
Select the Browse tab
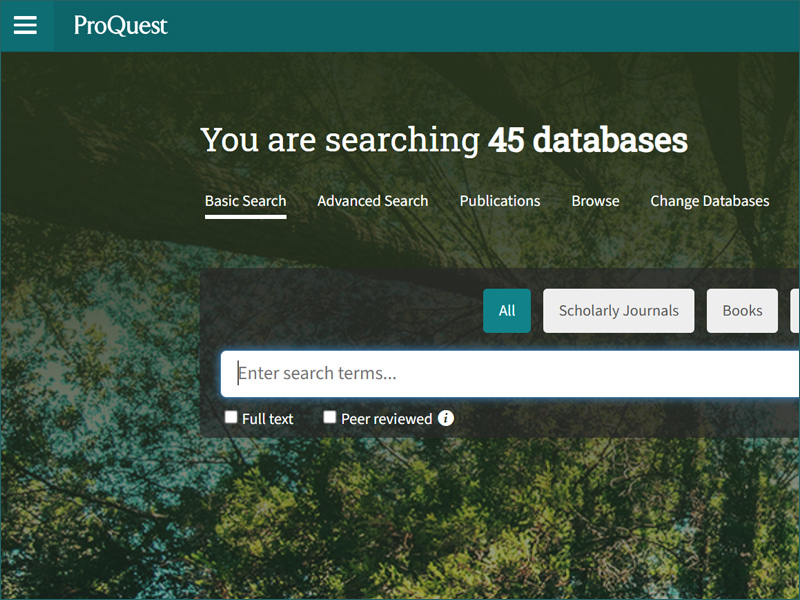[x=595, y=201]
